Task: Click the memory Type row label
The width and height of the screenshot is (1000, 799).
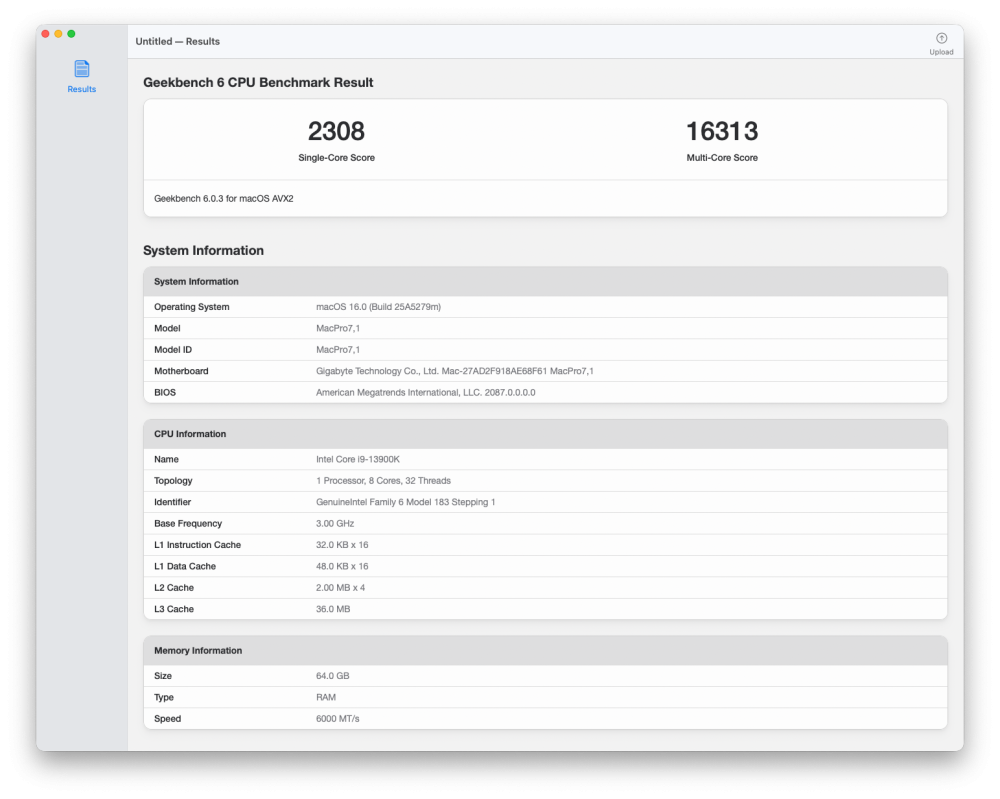Action: coord(164,697)
